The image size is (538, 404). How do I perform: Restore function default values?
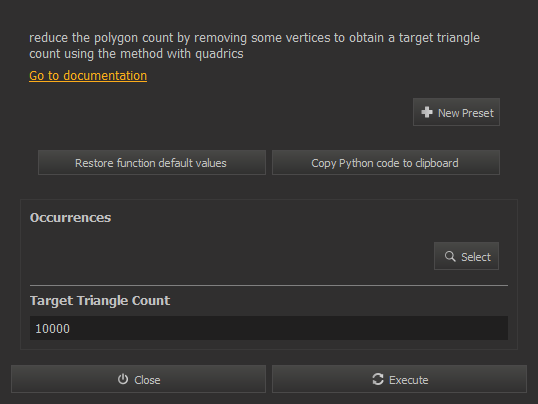152,163
